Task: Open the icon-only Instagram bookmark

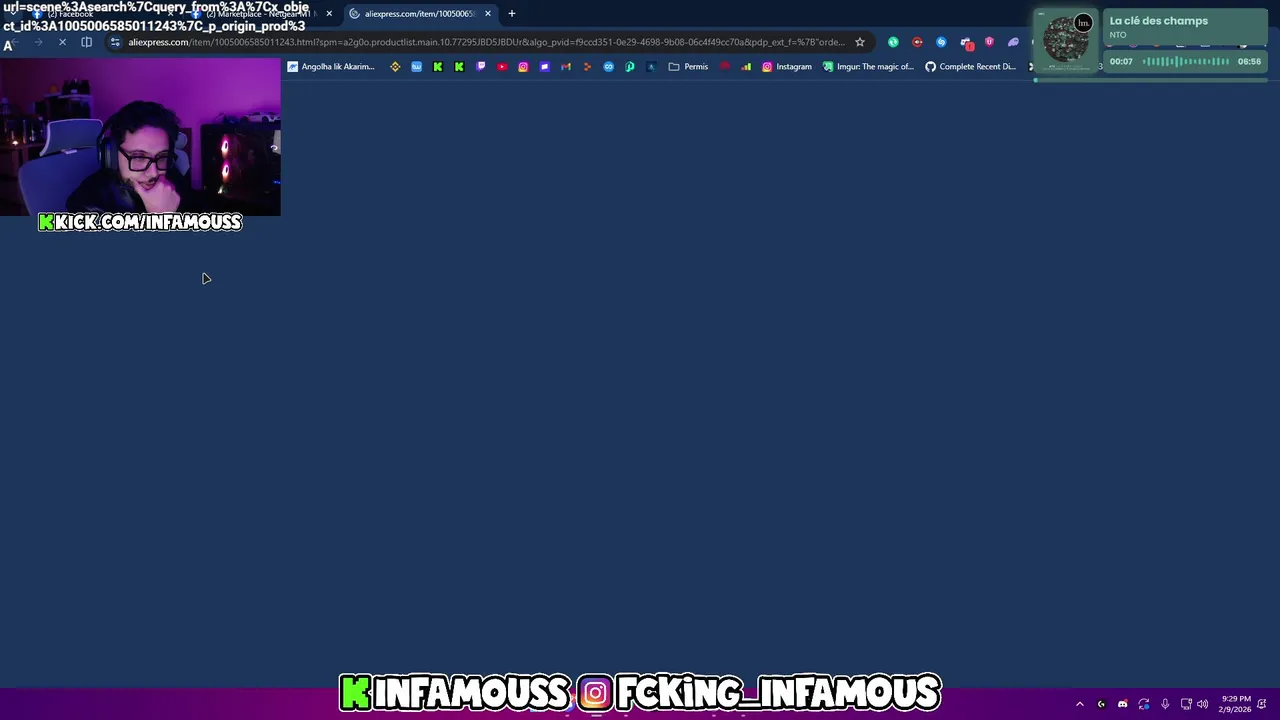Action: (523, 67)
